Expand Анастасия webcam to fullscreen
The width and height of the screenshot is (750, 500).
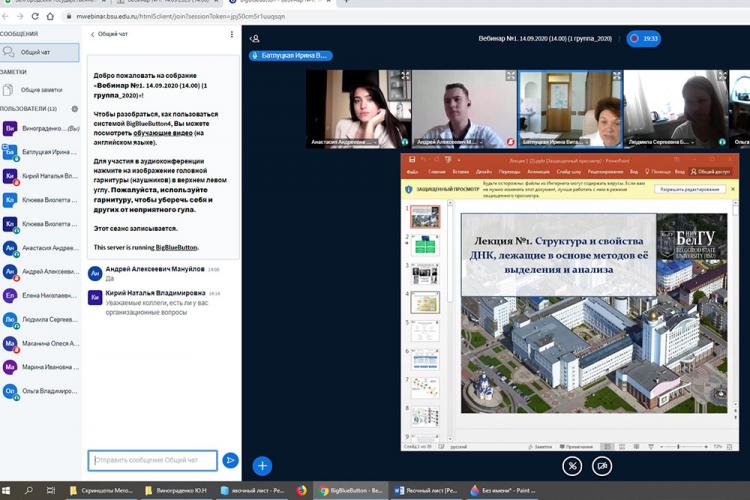(x=404, y=76)
